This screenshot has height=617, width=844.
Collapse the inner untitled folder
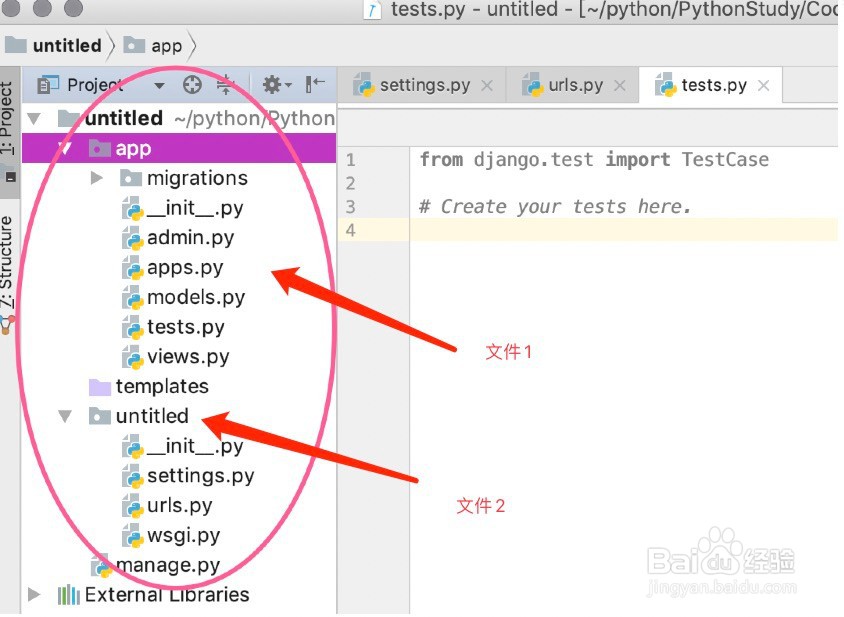pos(65,416)
